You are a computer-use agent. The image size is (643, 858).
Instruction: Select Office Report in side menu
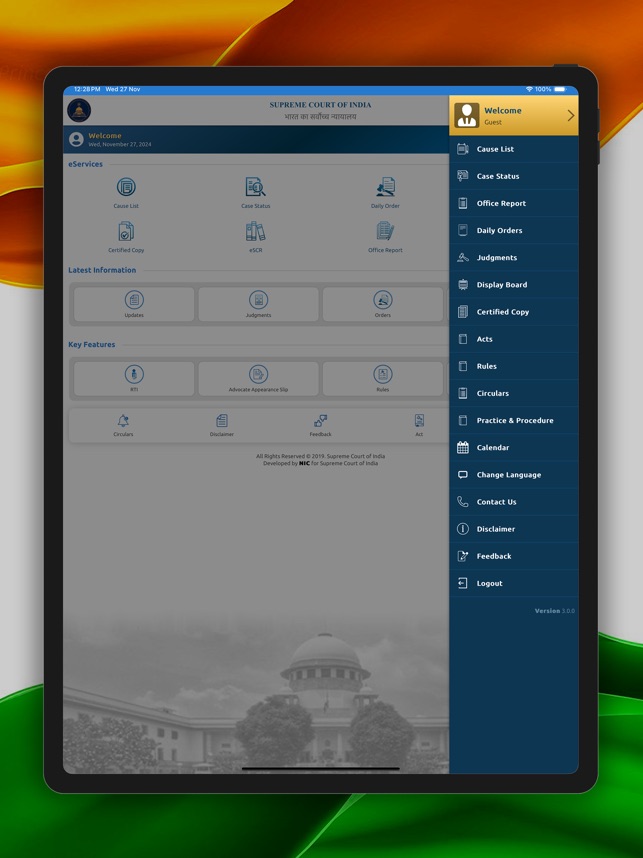pyautogui.click(x=513, y=203)
